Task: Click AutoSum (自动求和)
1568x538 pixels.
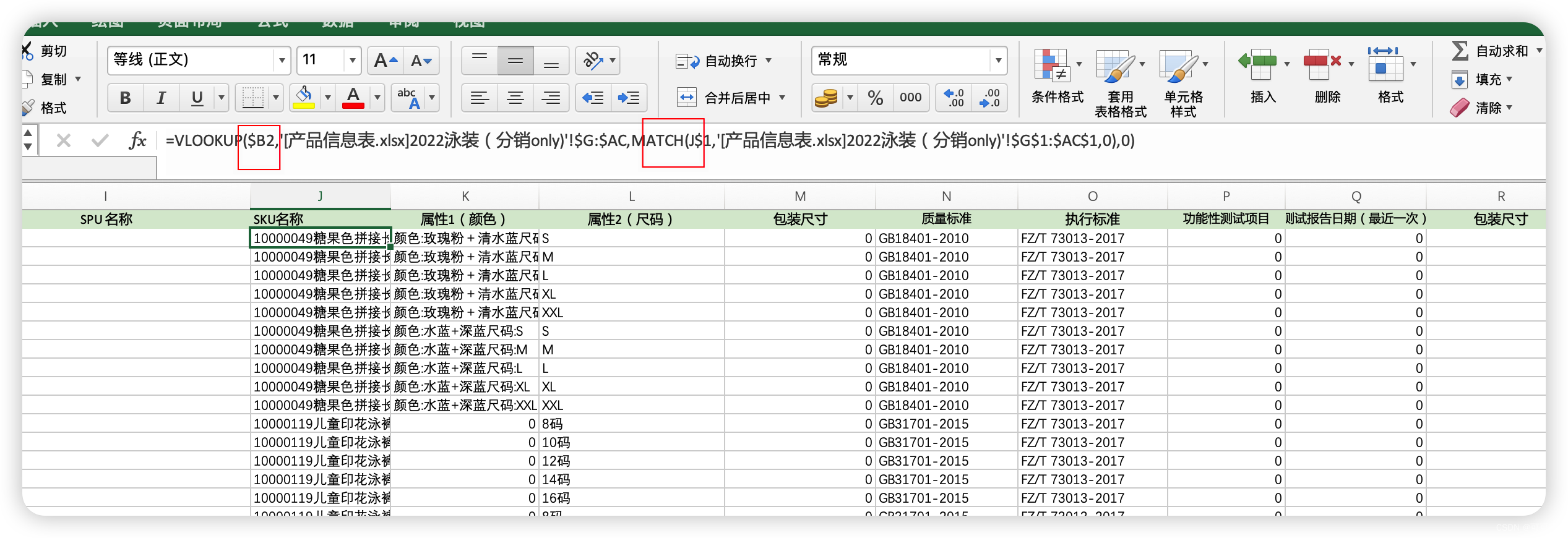Action: (x=1490, y=51)
